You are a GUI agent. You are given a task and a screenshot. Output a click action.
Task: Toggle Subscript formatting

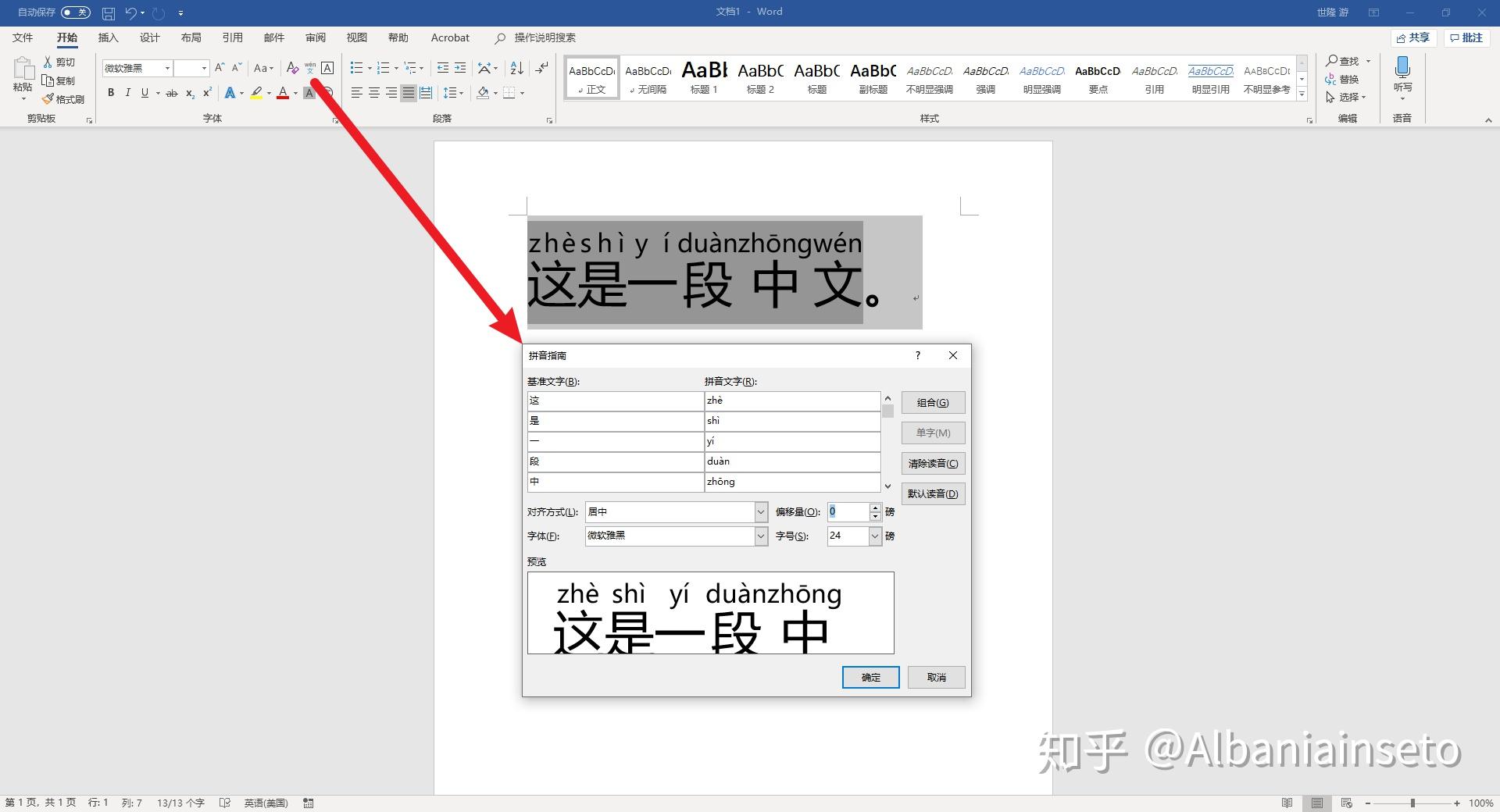point(190,93)
